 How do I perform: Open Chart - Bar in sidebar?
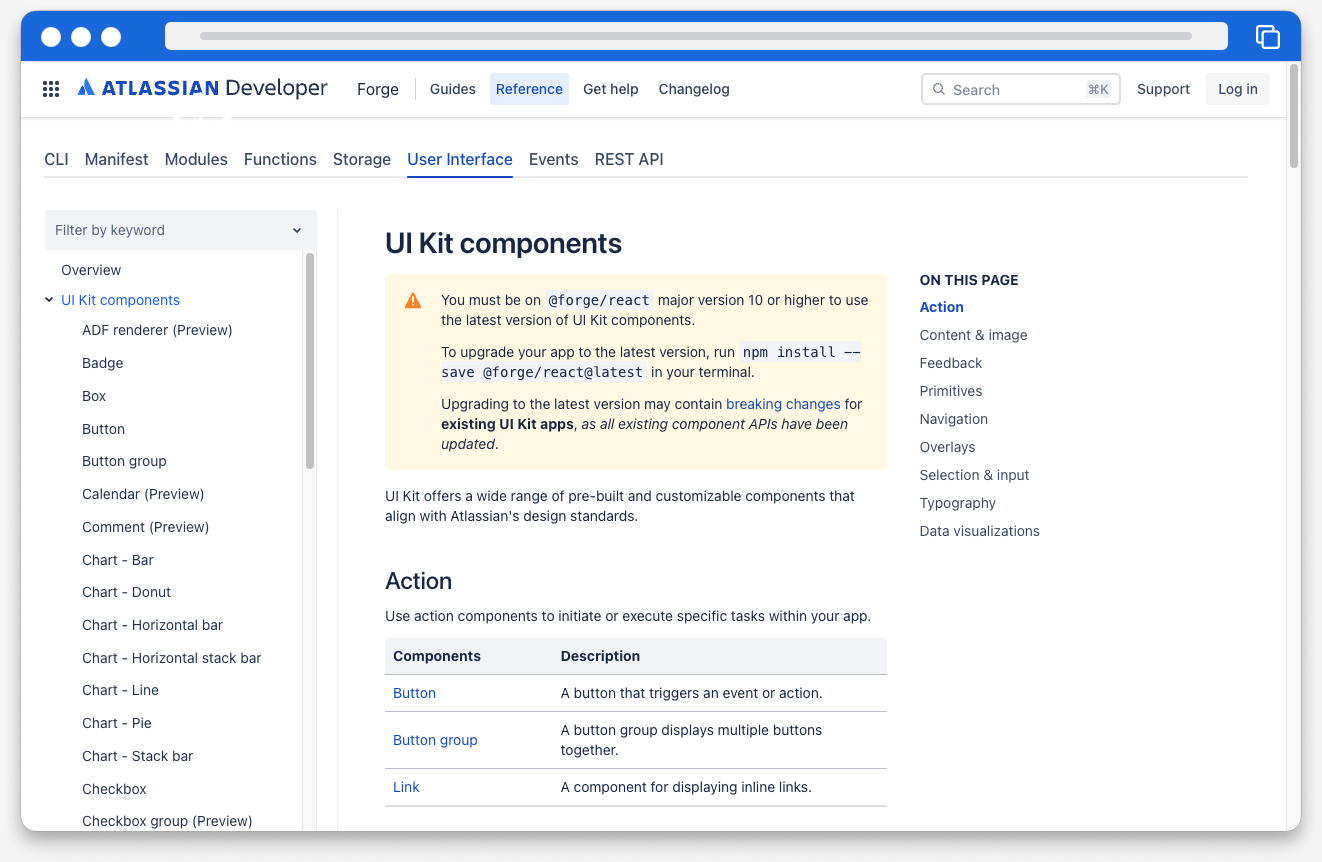click(x=118, y=560)
